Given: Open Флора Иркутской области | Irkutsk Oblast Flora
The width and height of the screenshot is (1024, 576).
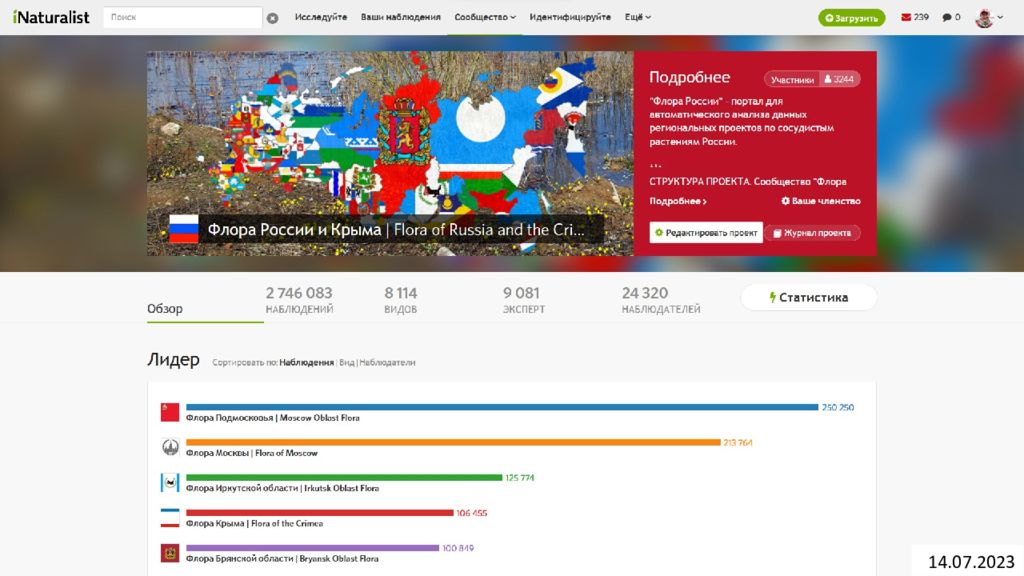Looking at the screenshot, I should [282, 488].
